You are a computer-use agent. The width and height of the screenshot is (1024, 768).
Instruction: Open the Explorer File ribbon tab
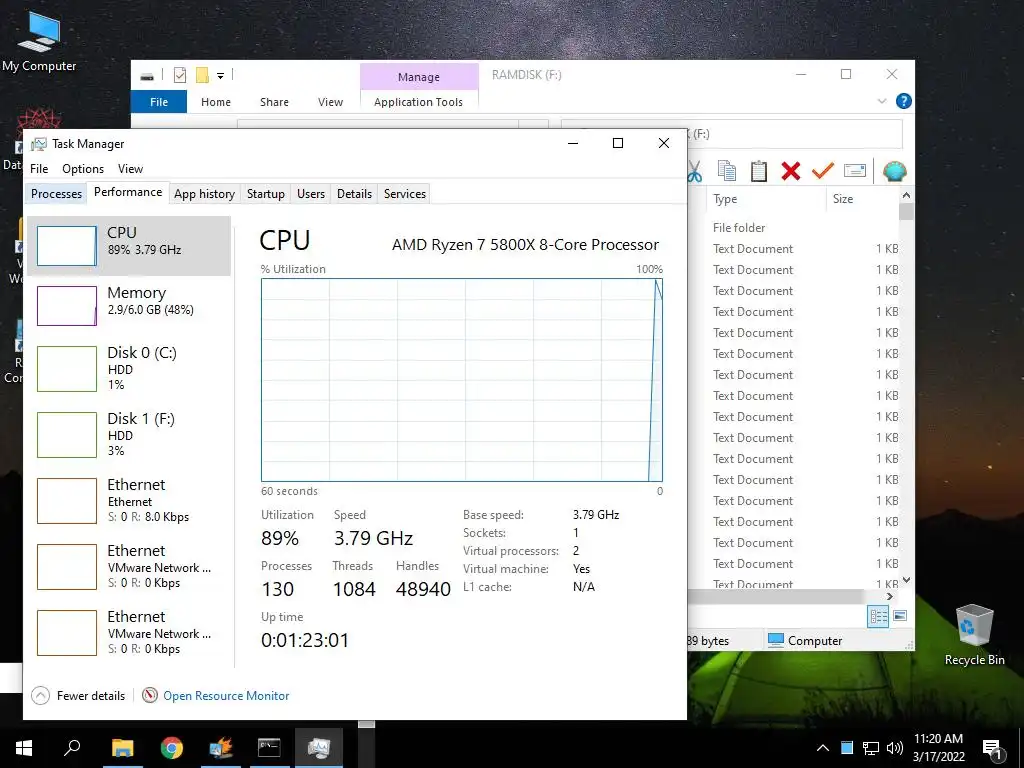click(x=159, y=102)
